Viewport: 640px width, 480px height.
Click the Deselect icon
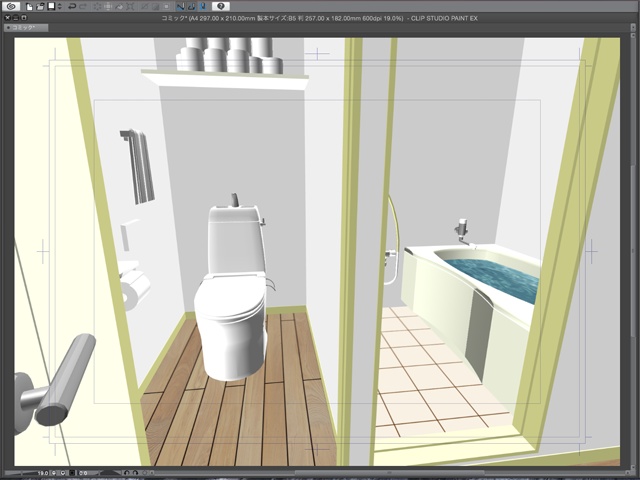(144, 7)
